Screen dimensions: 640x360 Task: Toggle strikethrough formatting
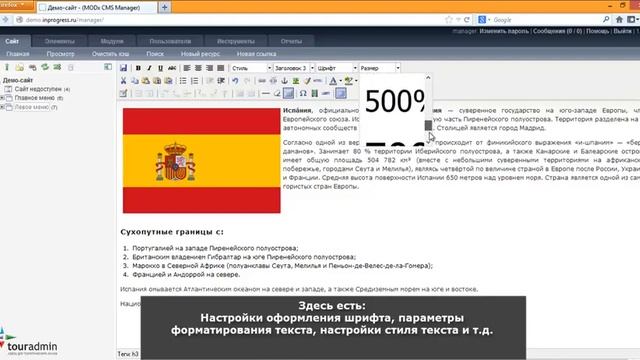click(172, 68)
